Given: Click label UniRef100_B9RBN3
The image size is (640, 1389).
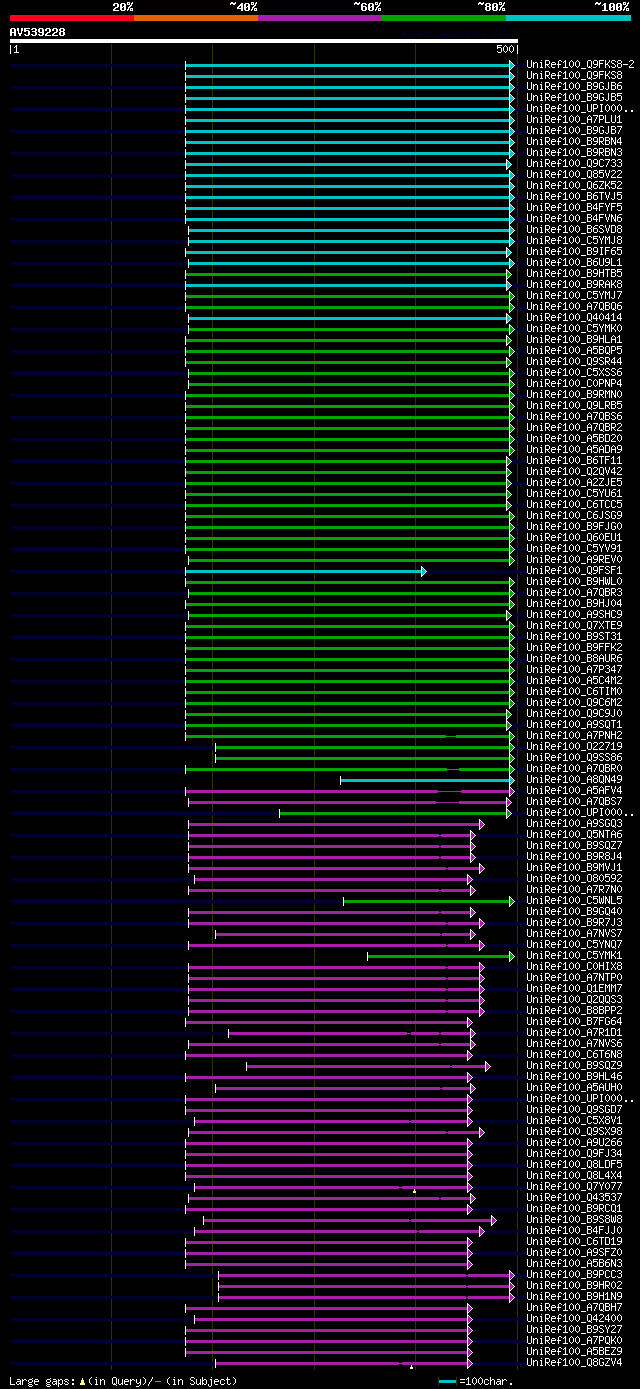Looking at the screenshot, I should (574, 153).
